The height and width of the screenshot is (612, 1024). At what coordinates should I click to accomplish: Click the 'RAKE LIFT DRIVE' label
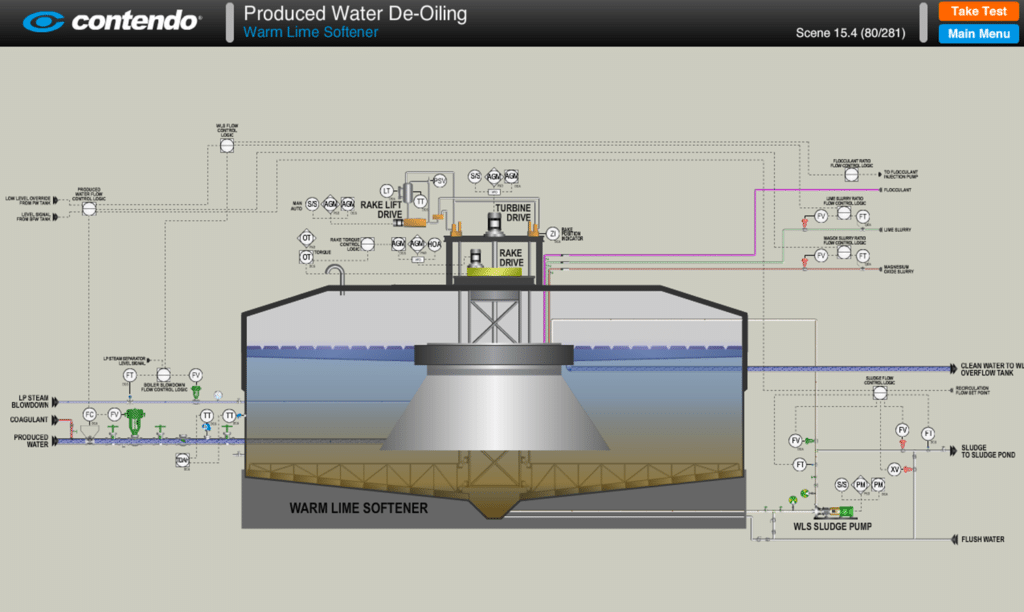(x=382, y=210)
